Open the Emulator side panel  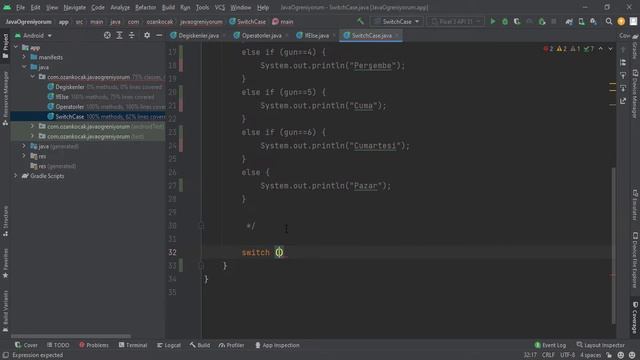click(x=635, y=205)
